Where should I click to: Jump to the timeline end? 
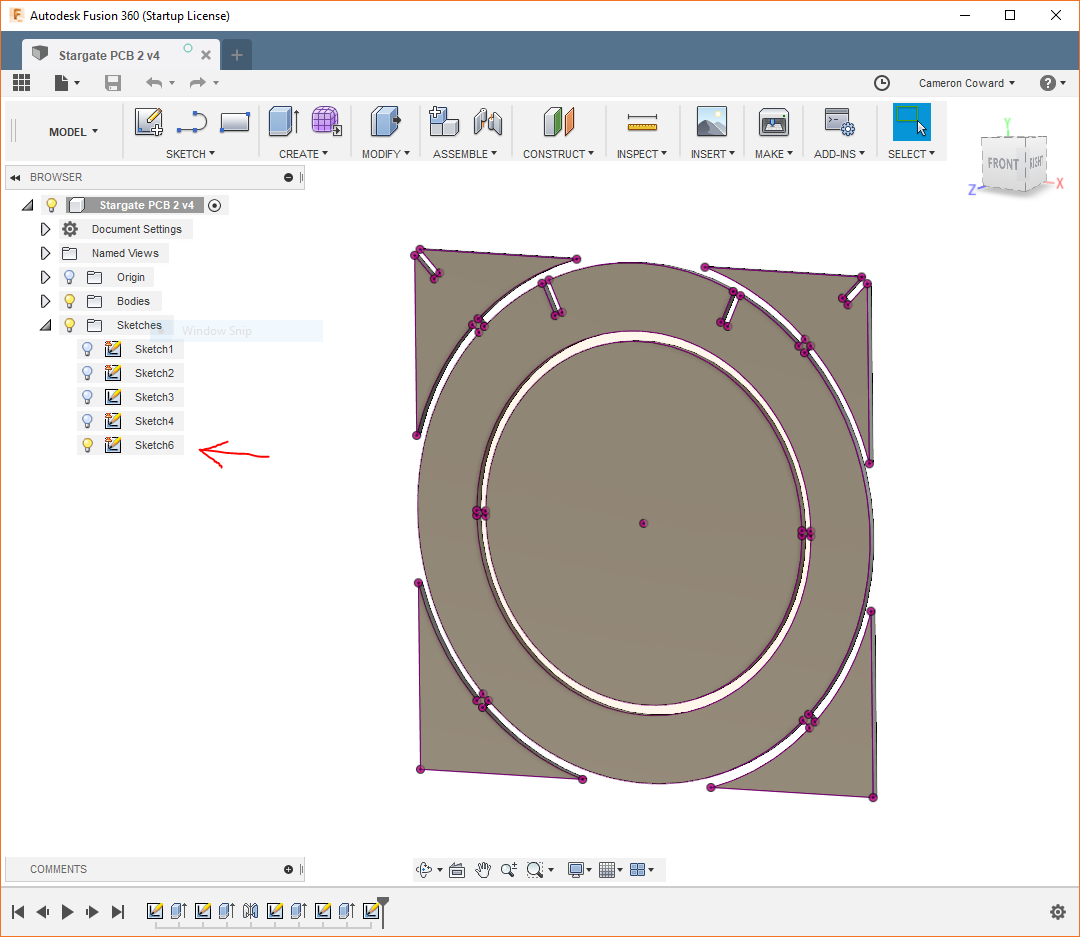tap(118, 912)
